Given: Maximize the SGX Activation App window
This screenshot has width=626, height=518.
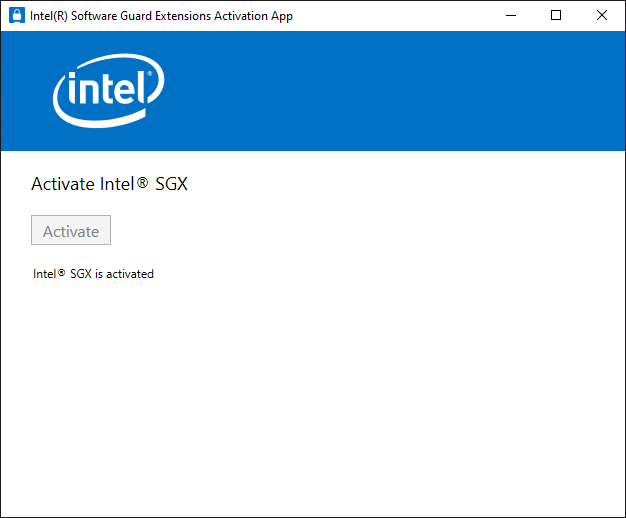Looking at the screenshot, I should pyautogui.click(x=556, y=16).
